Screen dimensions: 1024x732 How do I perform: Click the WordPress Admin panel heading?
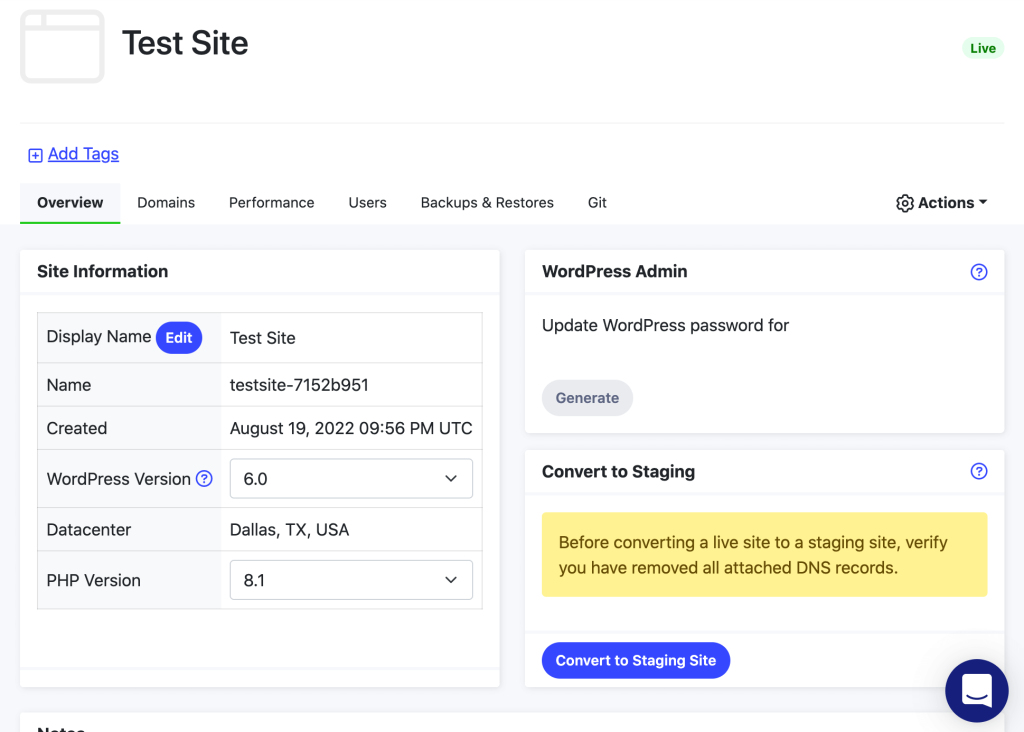click(615, 272)
